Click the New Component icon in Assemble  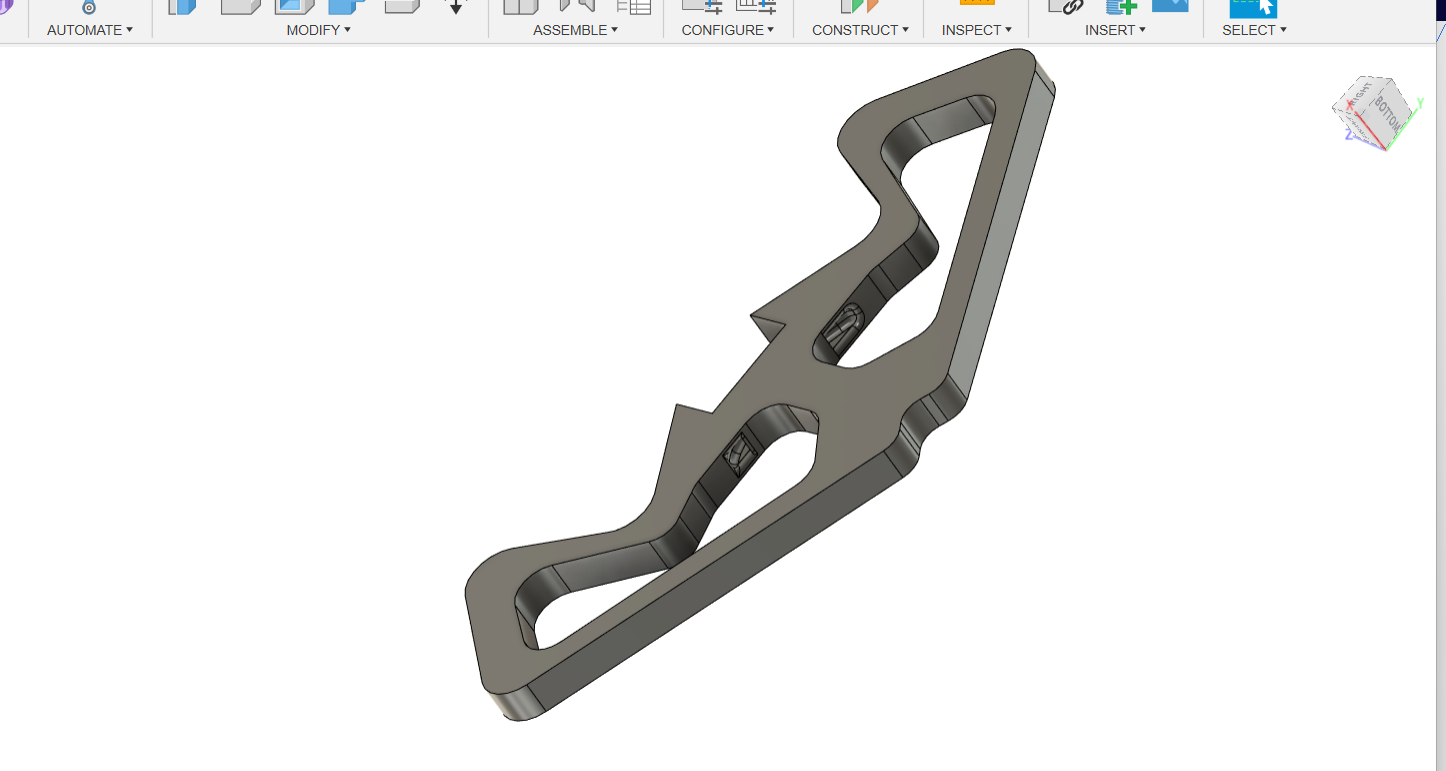pos(520,6)
